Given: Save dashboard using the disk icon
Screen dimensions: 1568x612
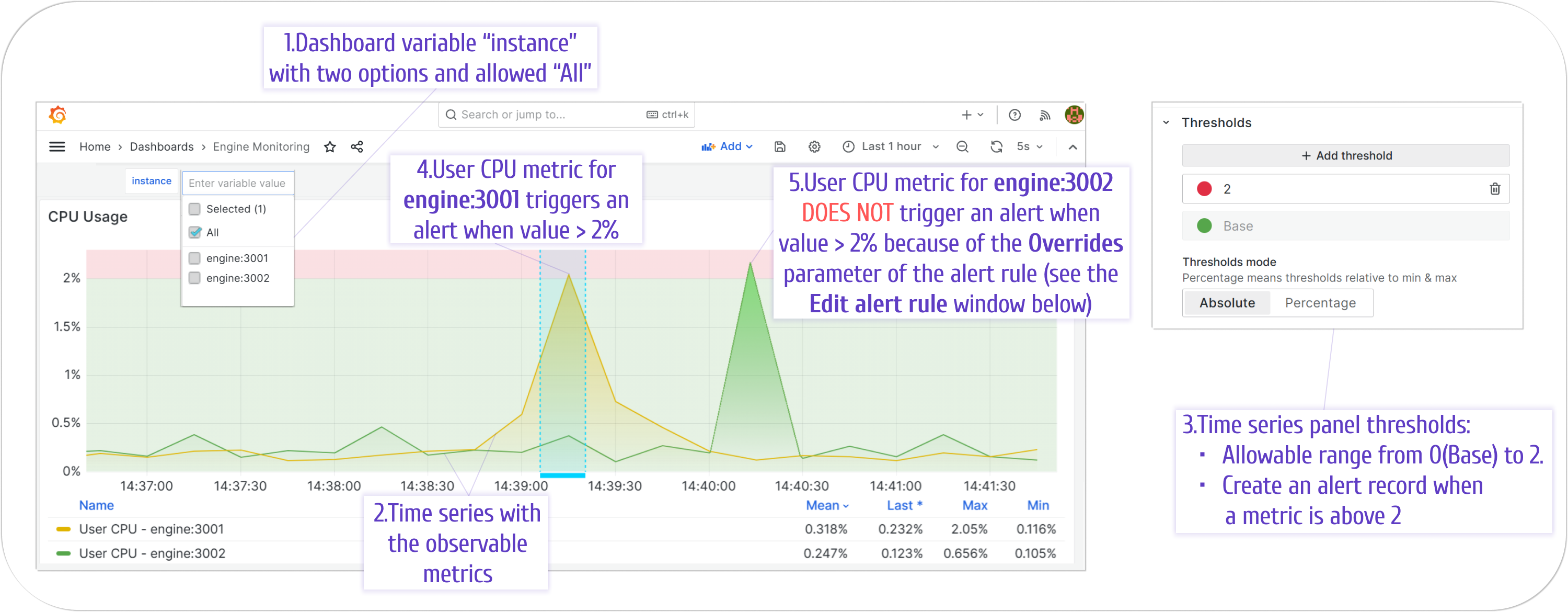Looking at the screenshot, I should tap(780, 147).
